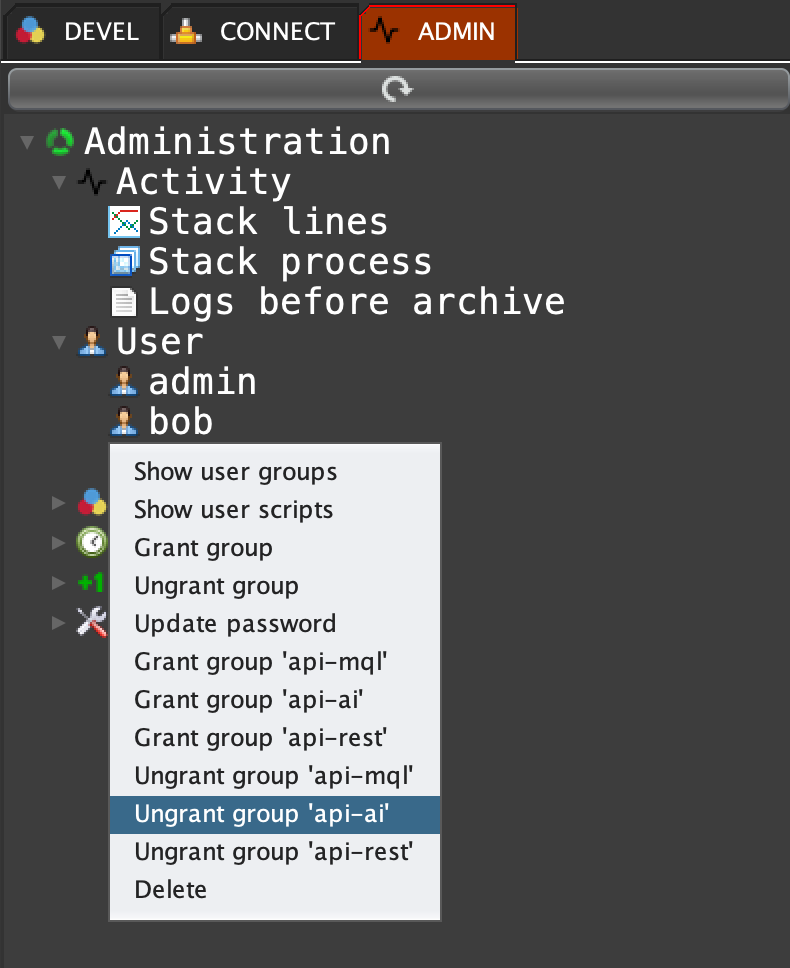Click the Stack lines chart icon
This screenshot has height=968, width=790.
click(124, 222)
